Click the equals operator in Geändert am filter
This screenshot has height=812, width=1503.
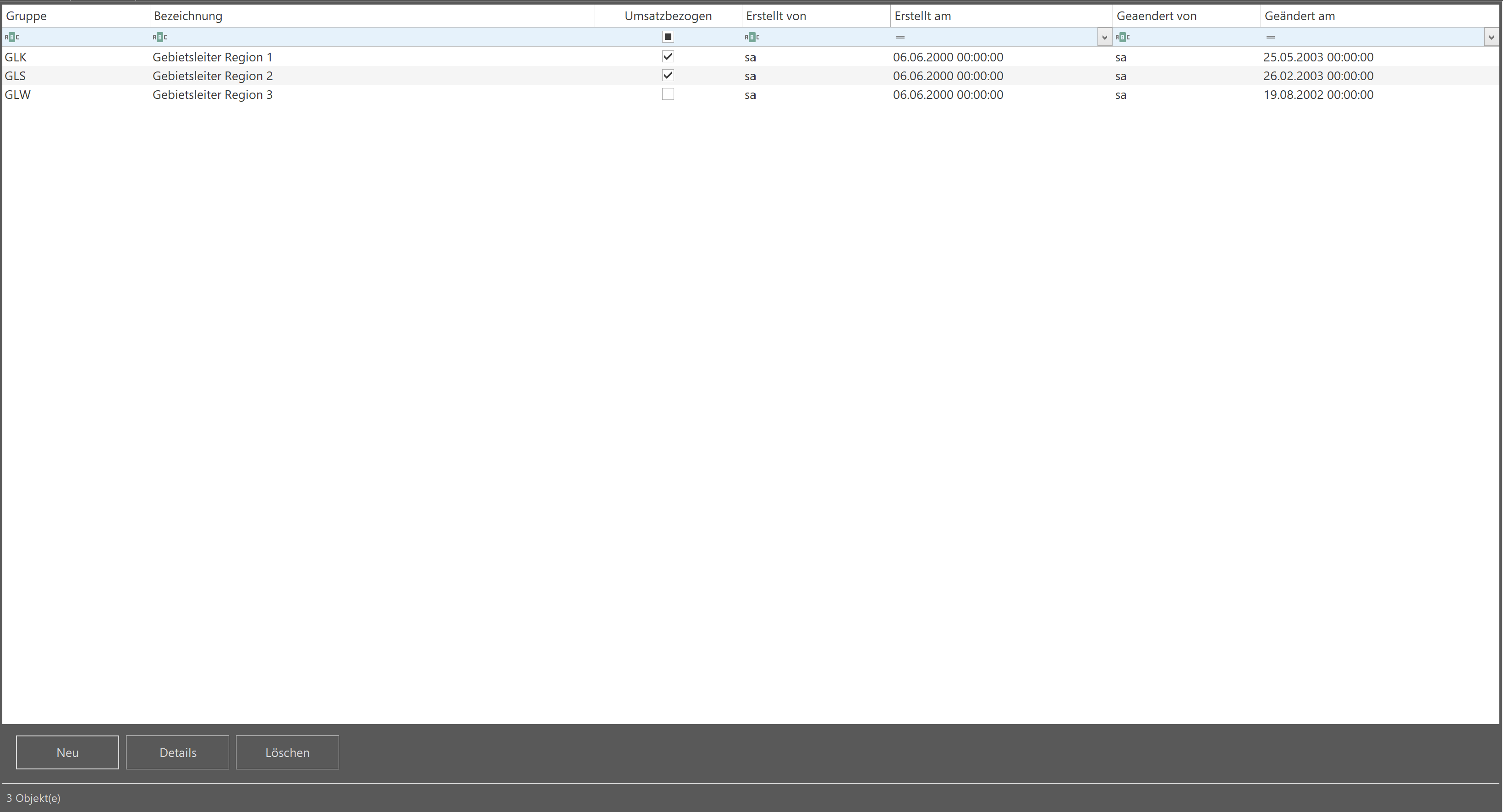coord(1271,37)
